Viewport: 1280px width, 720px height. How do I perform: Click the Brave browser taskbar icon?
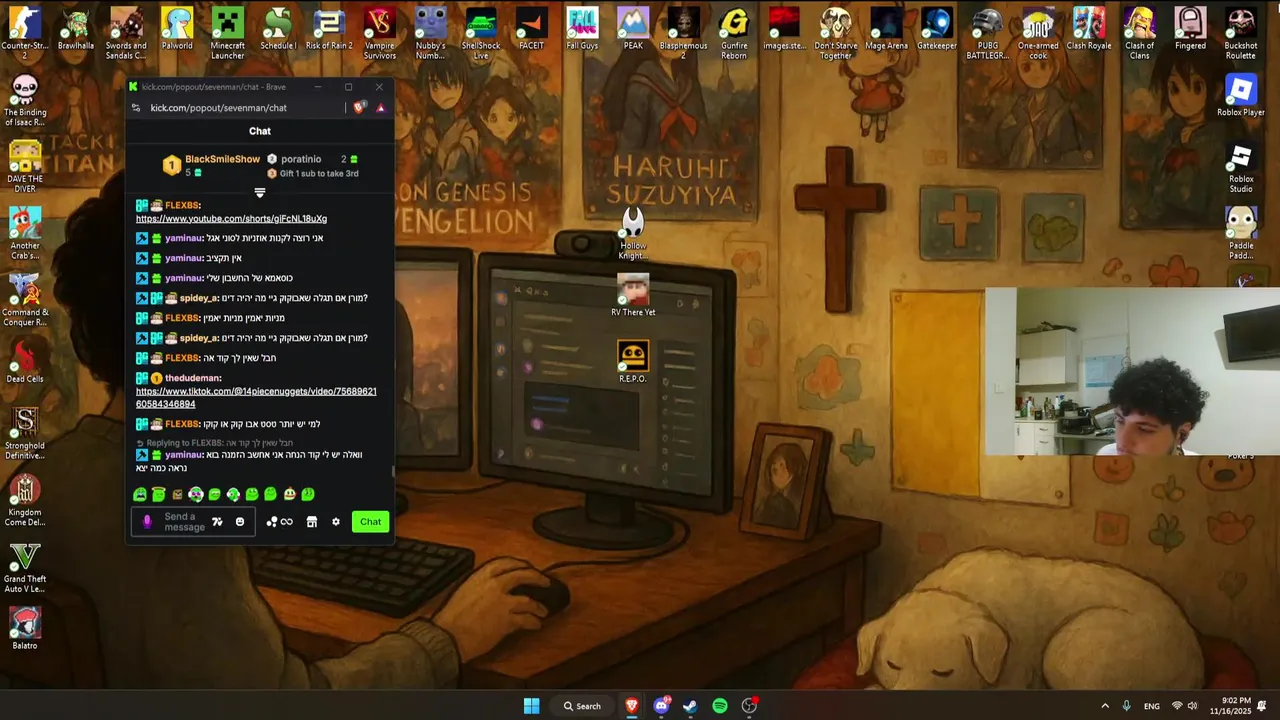click(x=631, y=706)
